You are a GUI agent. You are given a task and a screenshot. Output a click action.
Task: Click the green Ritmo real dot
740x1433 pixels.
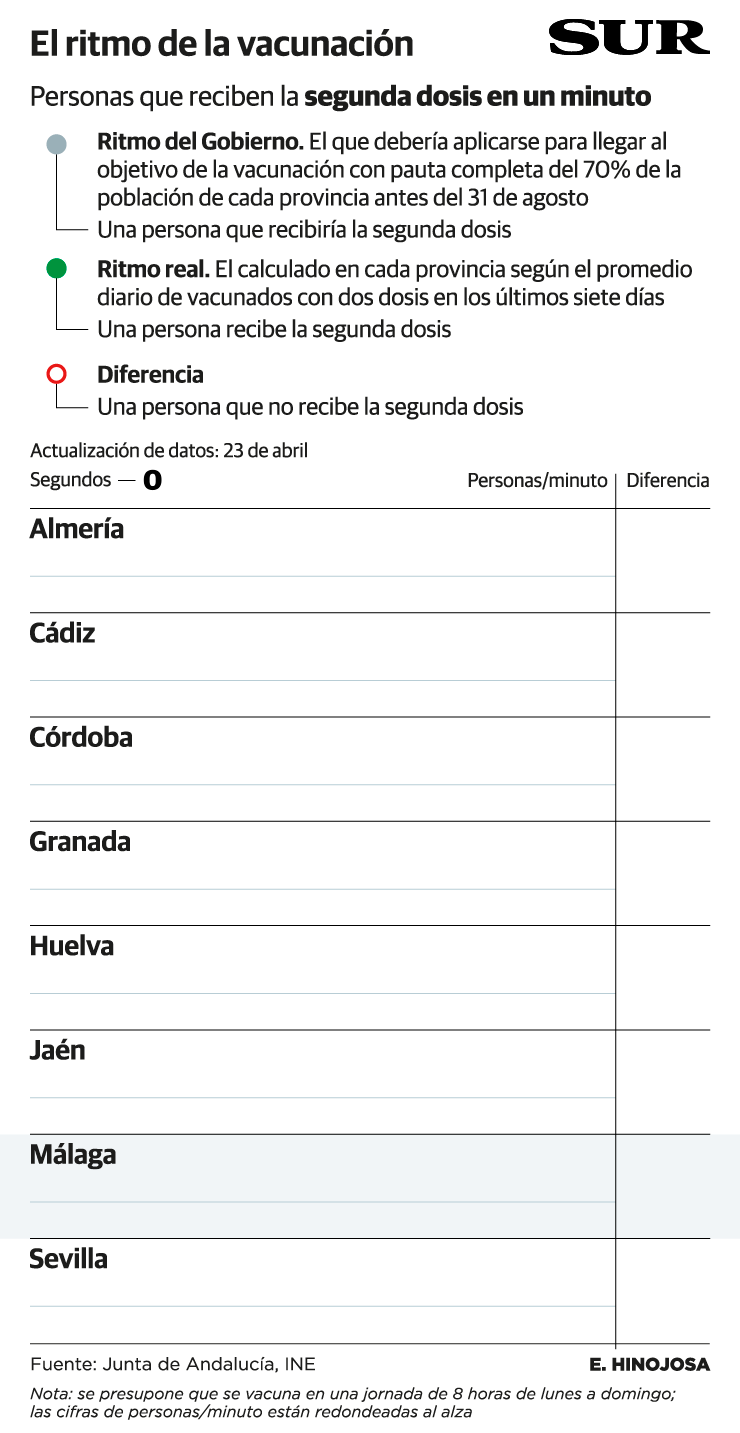57,268
